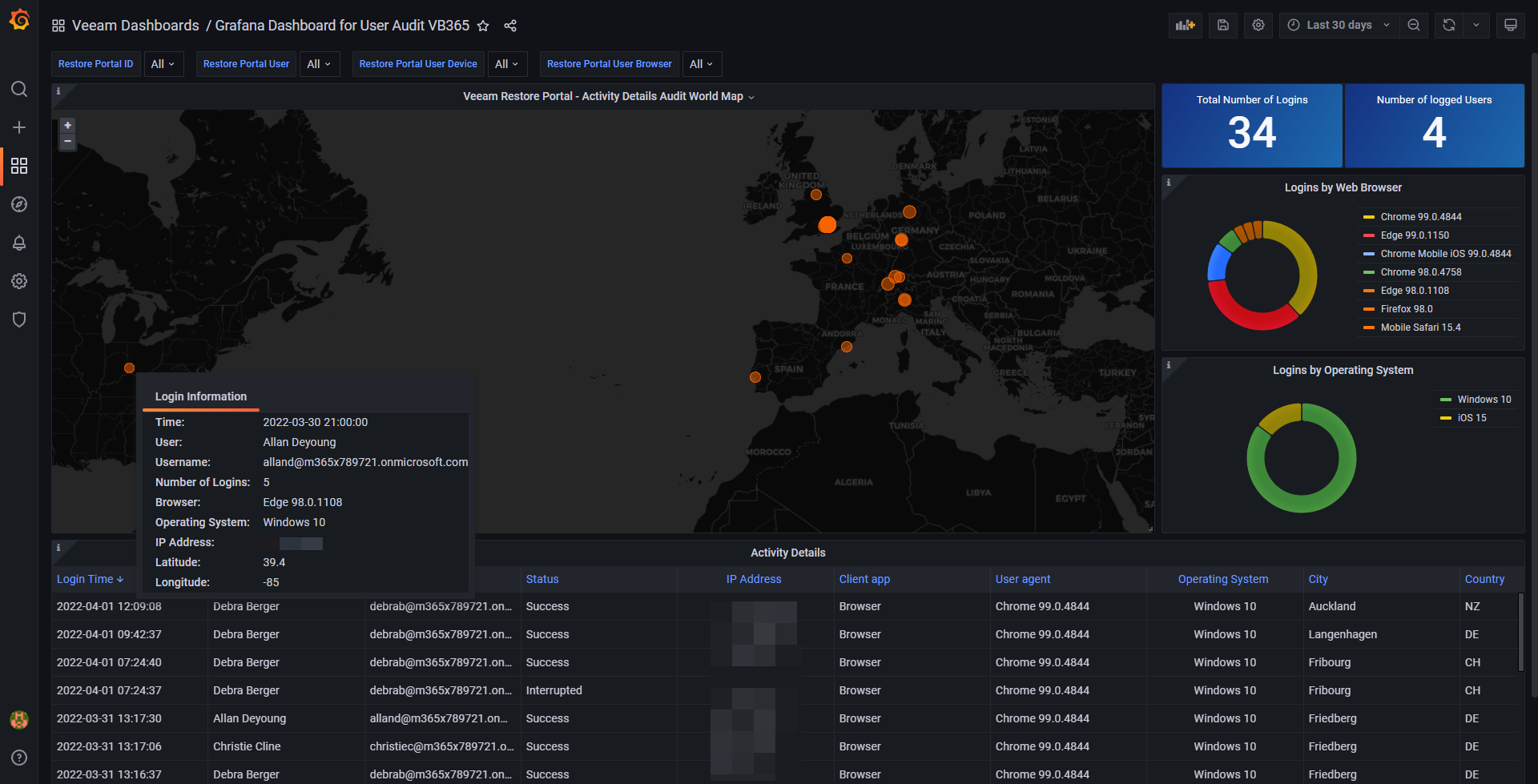The image size is (1538, 784).
Task: Click the large UK map marker
Action: (x=827, y=225)
